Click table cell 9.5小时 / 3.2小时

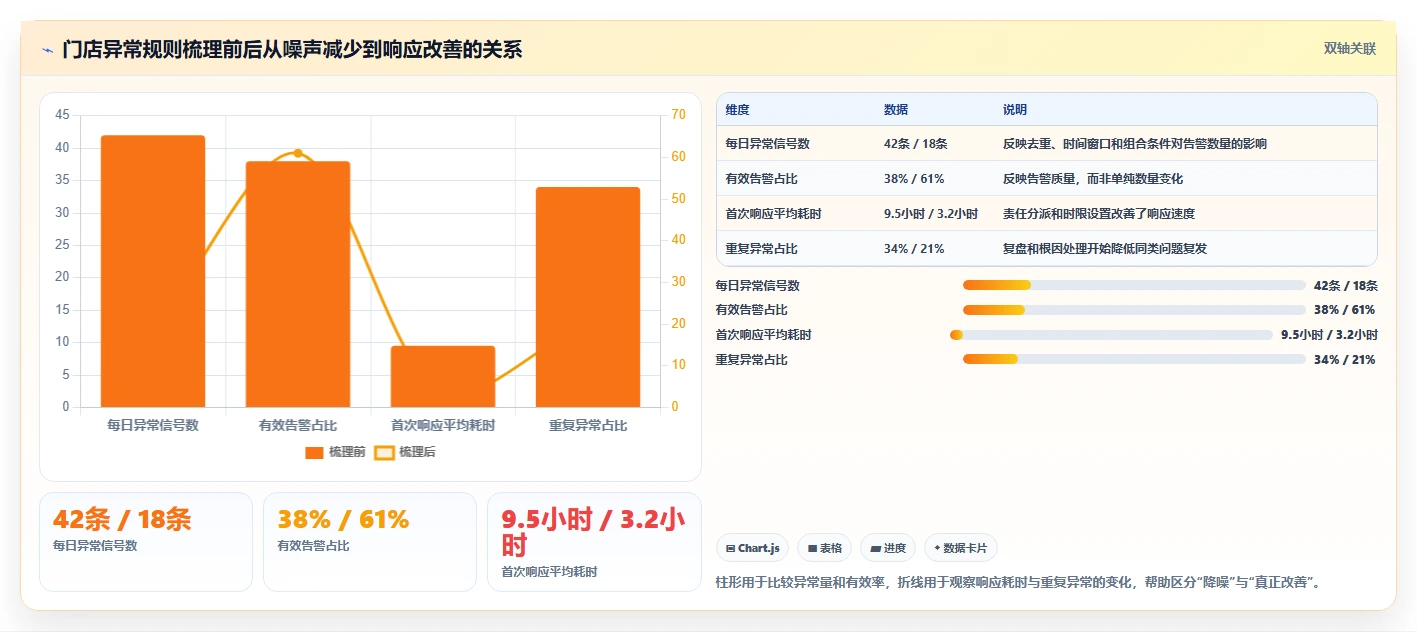(931, 214)
